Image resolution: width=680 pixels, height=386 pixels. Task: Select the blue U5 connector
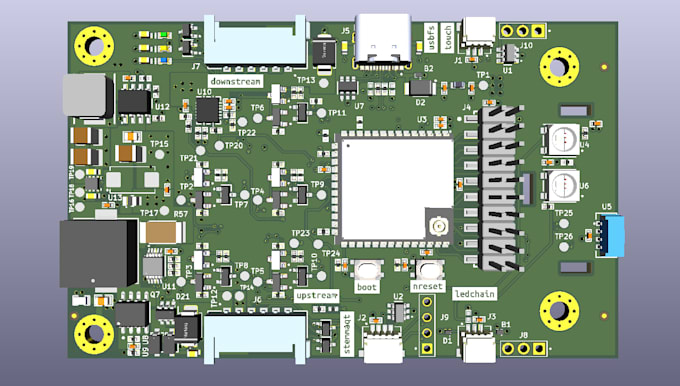(x=610, y=236)
